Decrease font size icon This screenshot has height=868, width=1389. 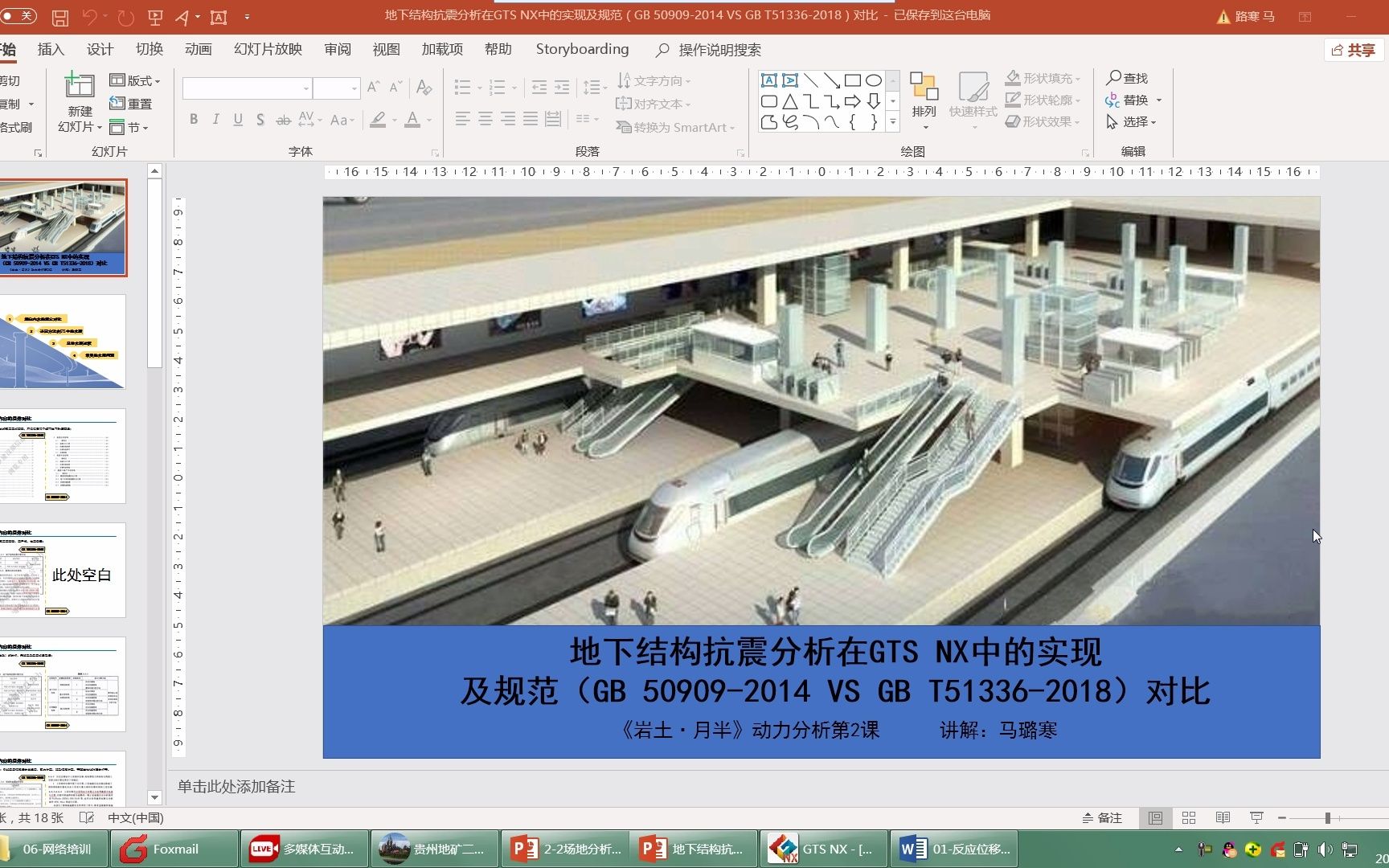[x=395, y=88]
